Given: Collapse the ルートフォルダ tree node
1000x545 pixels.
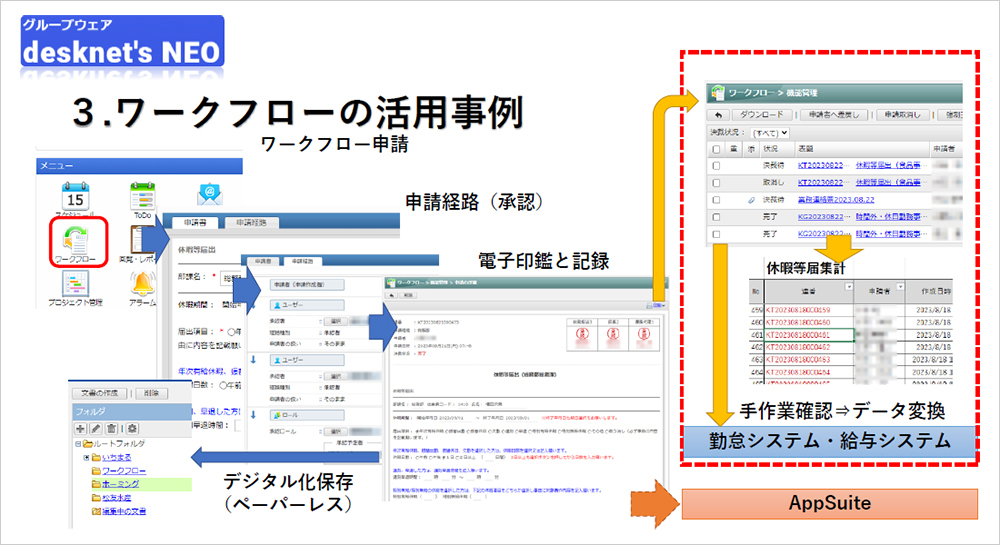Looking at the screenshot, I should [78, 444].
